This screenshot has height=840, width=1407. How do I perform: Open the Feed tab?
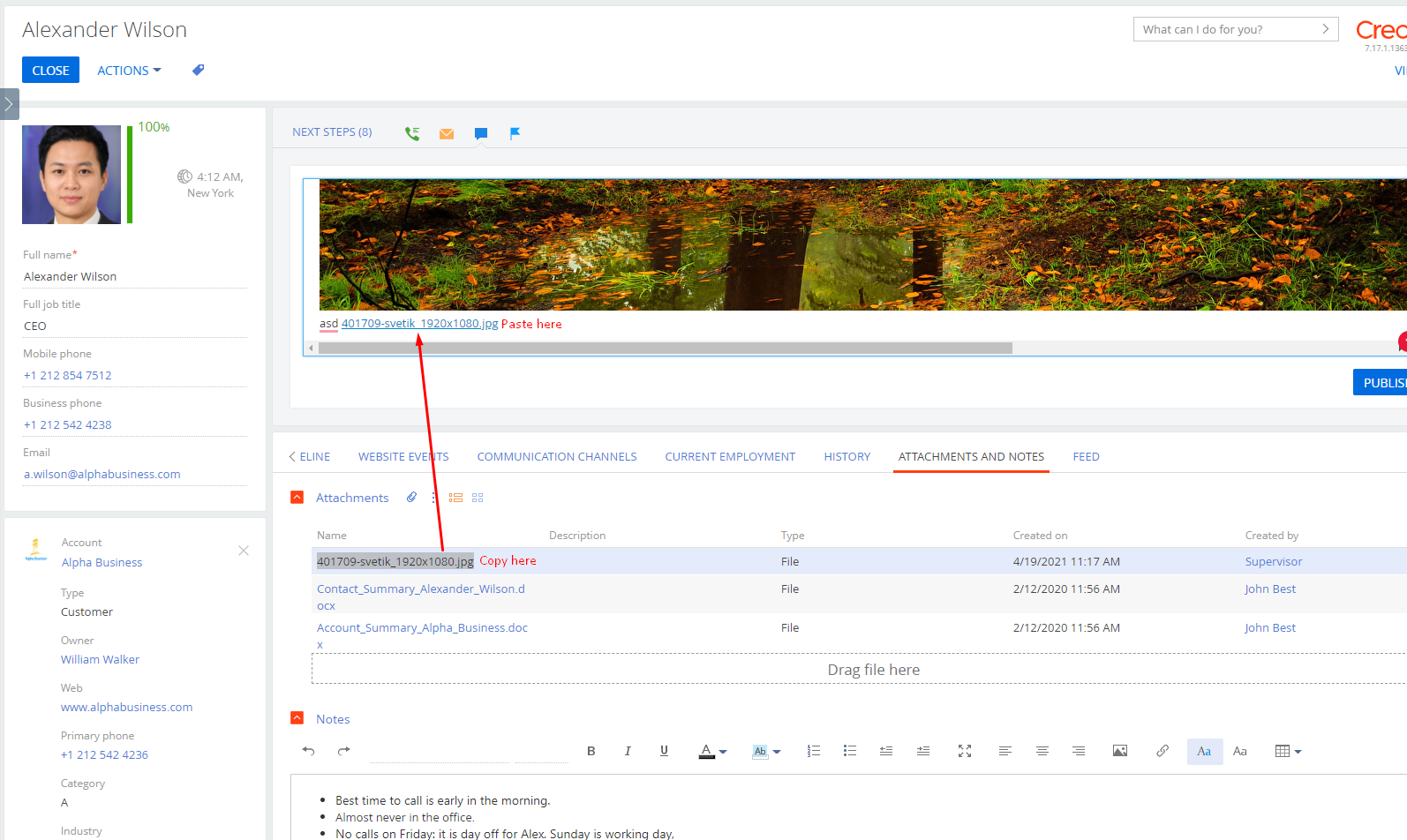[1086, 457]
